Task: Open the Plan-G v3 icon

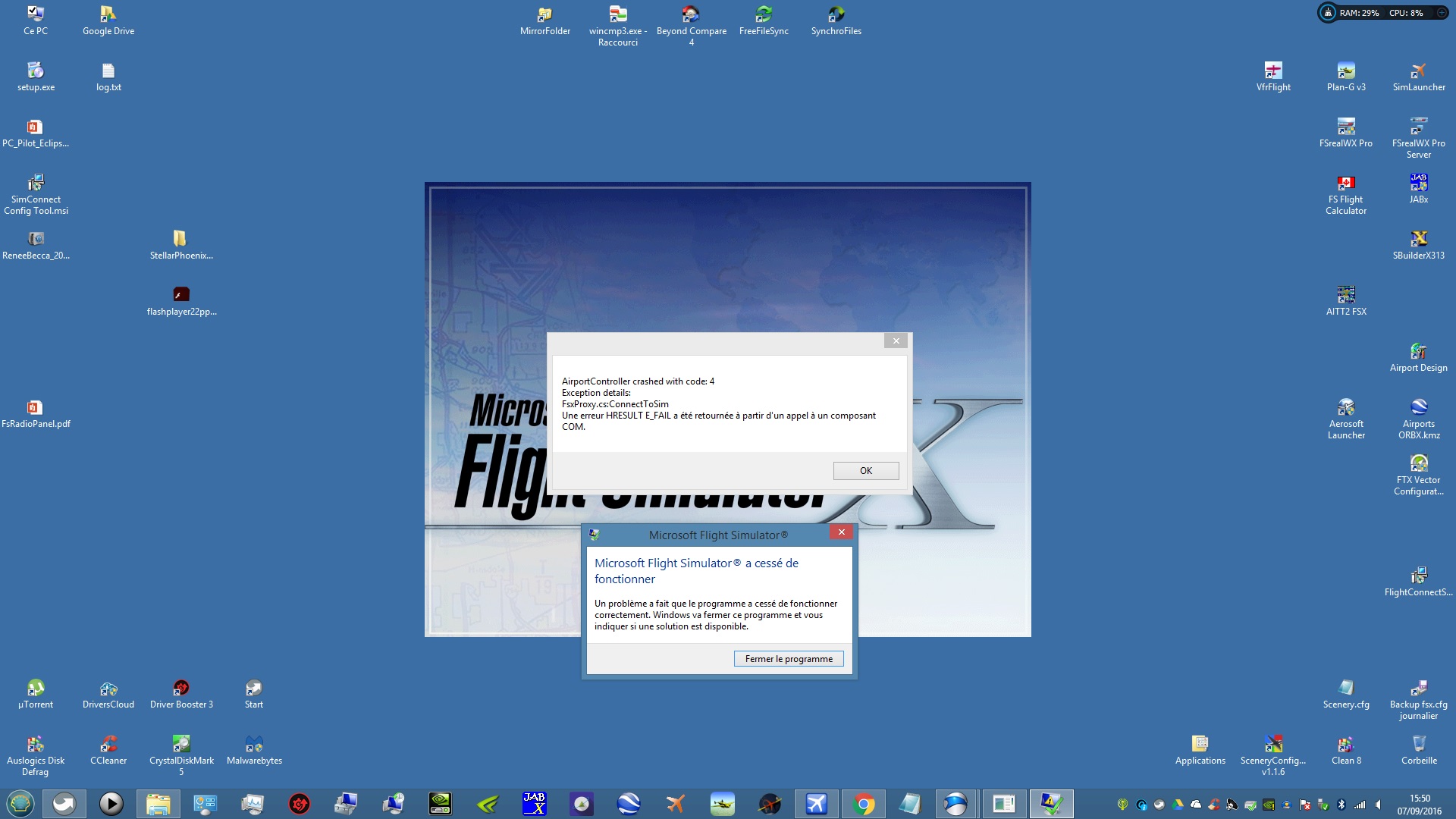Action: pyautogui.click(x=1346, y=77)
